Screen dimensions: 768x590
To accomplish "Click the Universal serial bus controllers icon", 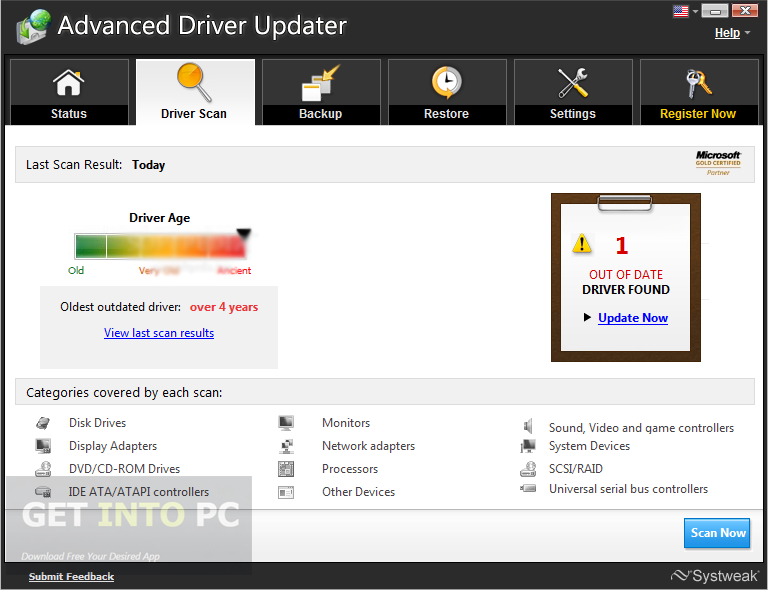I will (x=528, y=488).
